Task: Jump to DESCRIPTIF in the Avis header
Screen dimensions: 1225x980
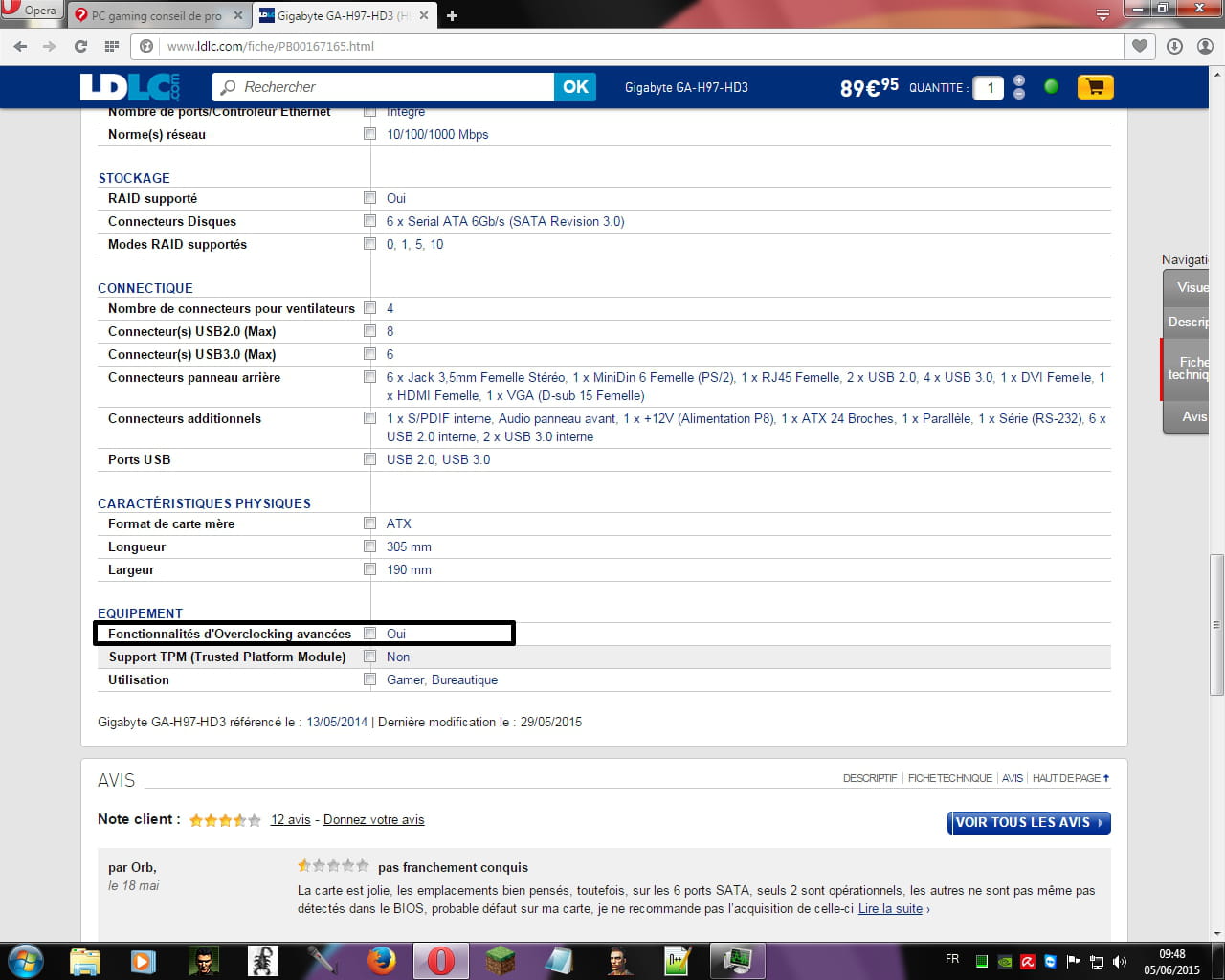Action: (x=870, y=778)
